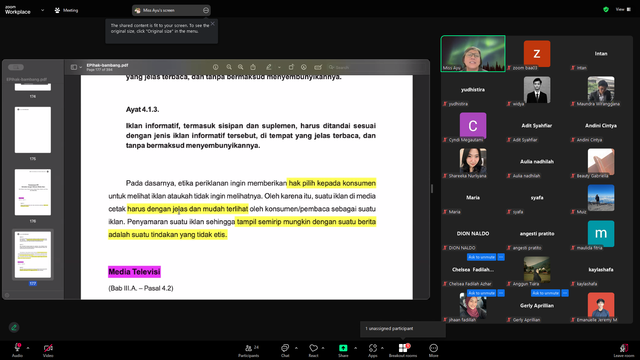
Task: Select page 177 thumbnail in PDF sidebar
Action: pos(33,255)
